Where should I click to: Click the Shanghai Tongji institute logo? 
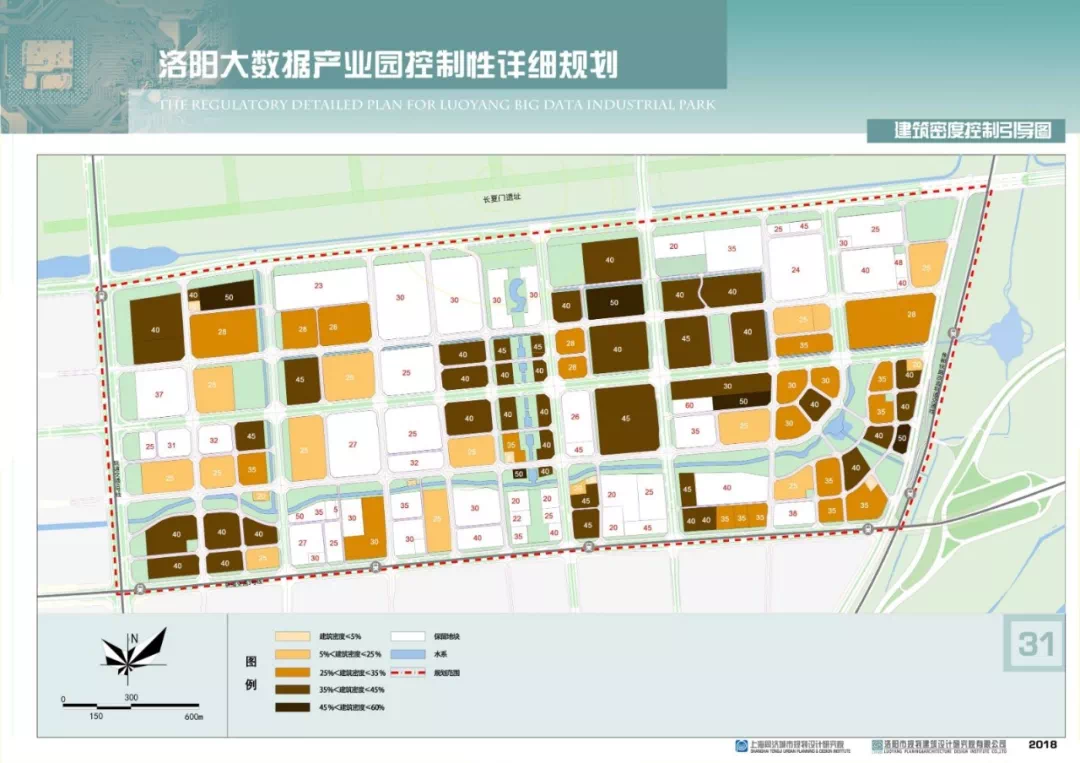tap(741, 745)
